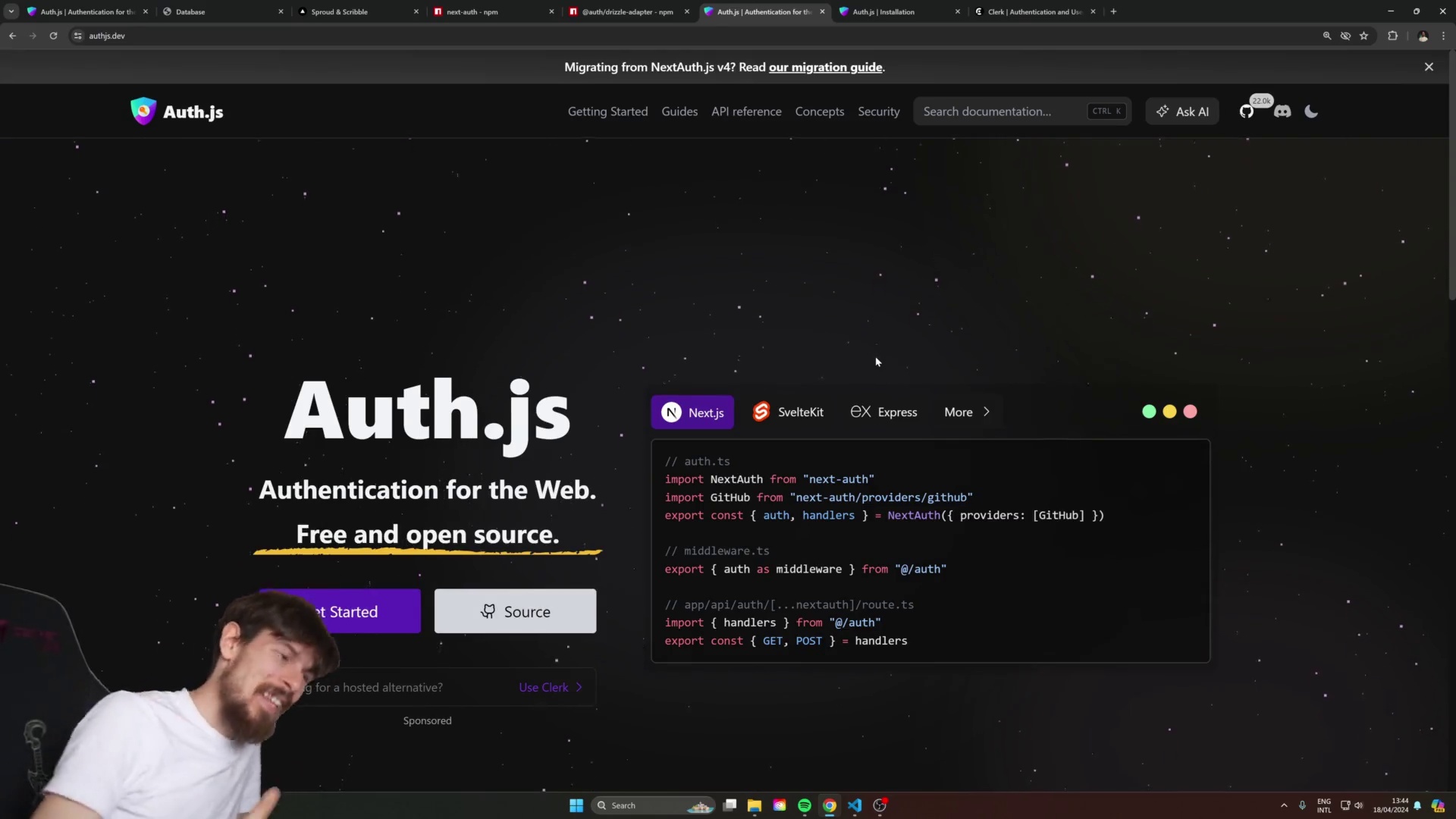Screen dimensions: 1456x819
Task: Dismiss the migration banner with the X
Action: [x=1429, y=67]
